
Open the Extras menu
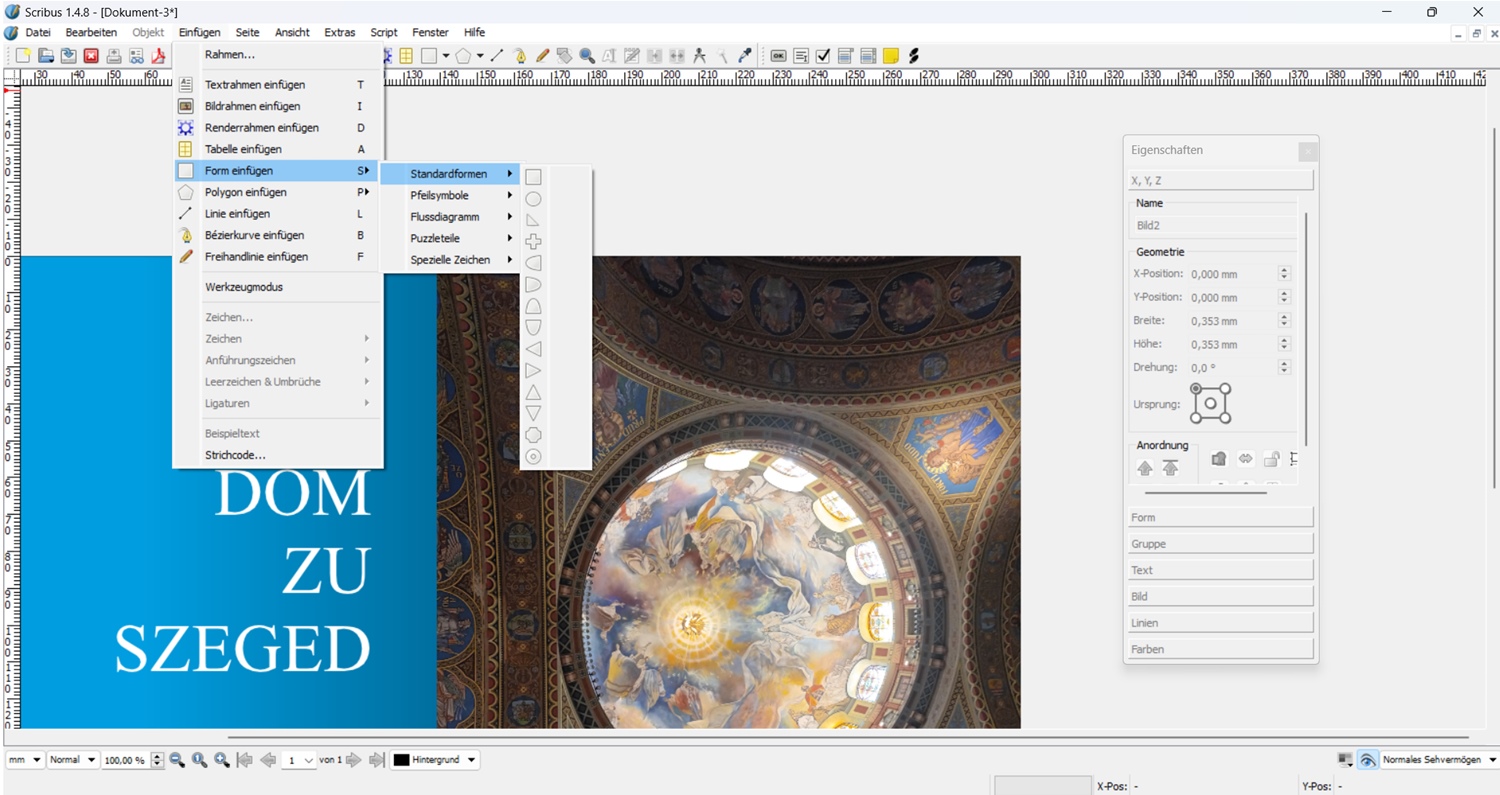[340, 32]
